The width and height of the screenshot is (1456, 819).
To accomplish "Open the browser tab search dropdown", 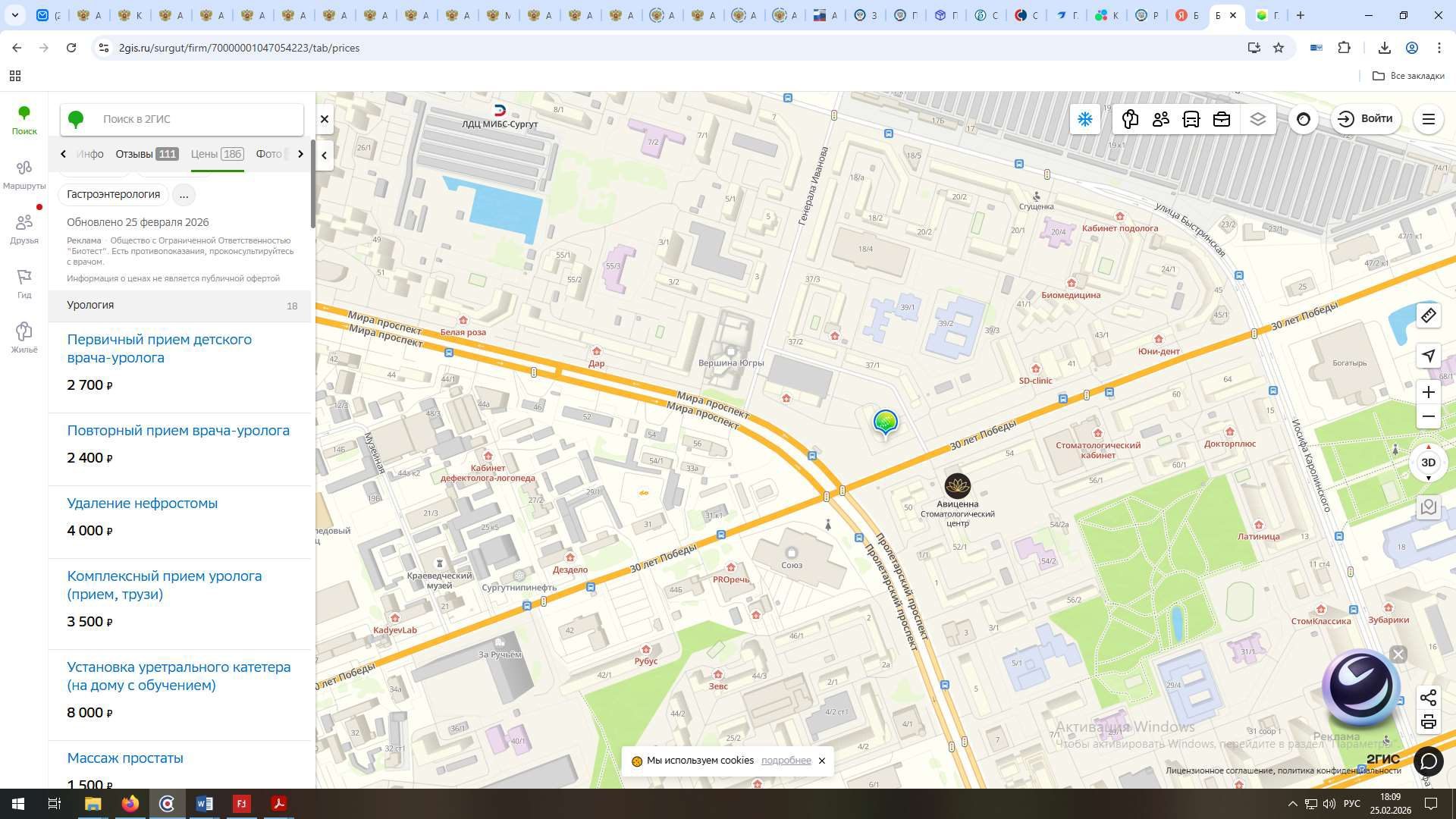I will (14, 15).
